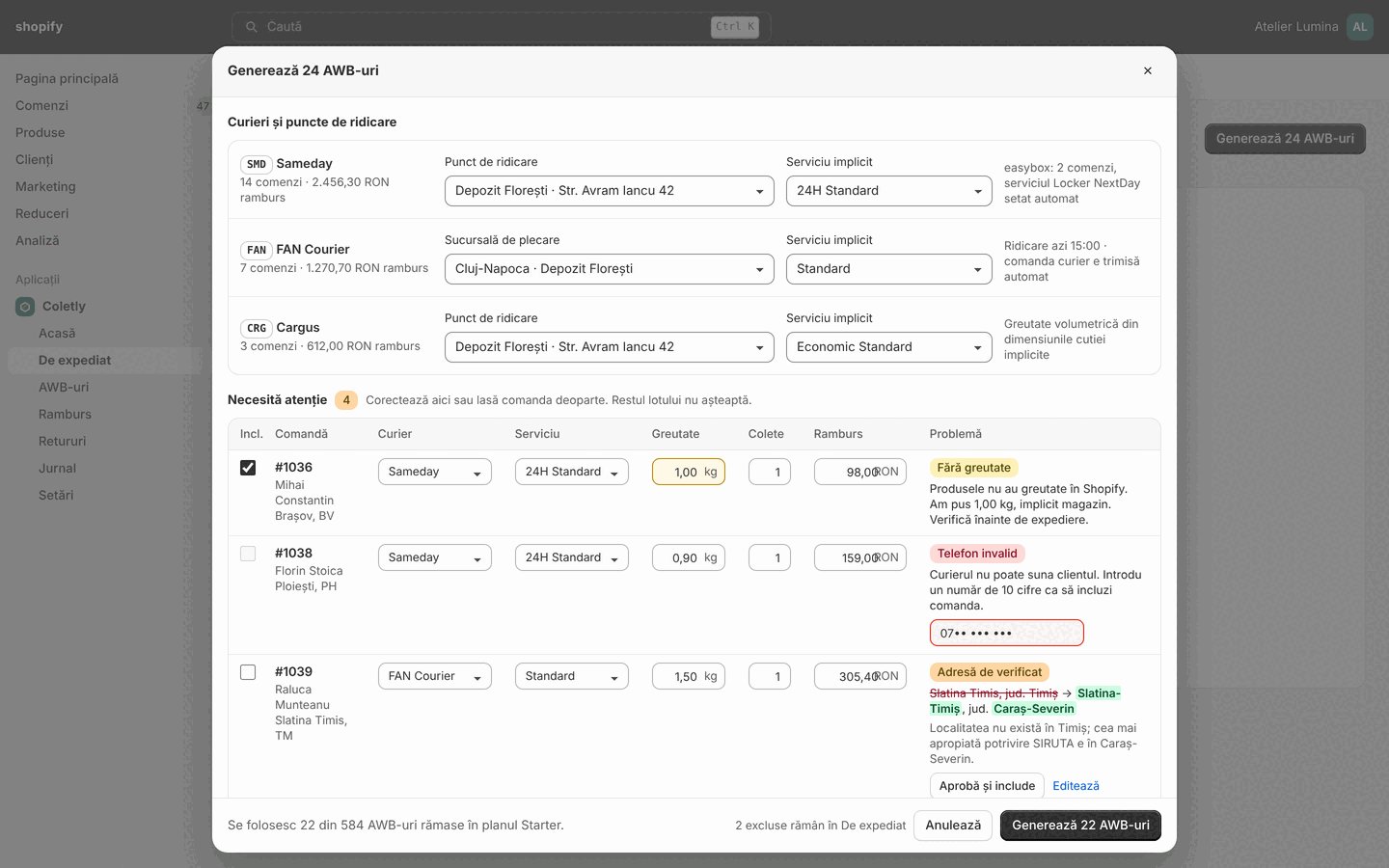This screenshot has height=868, width=1389.
Task: Click Generează 22 AWB-uri button
Action: click(x=1081, y=826)
